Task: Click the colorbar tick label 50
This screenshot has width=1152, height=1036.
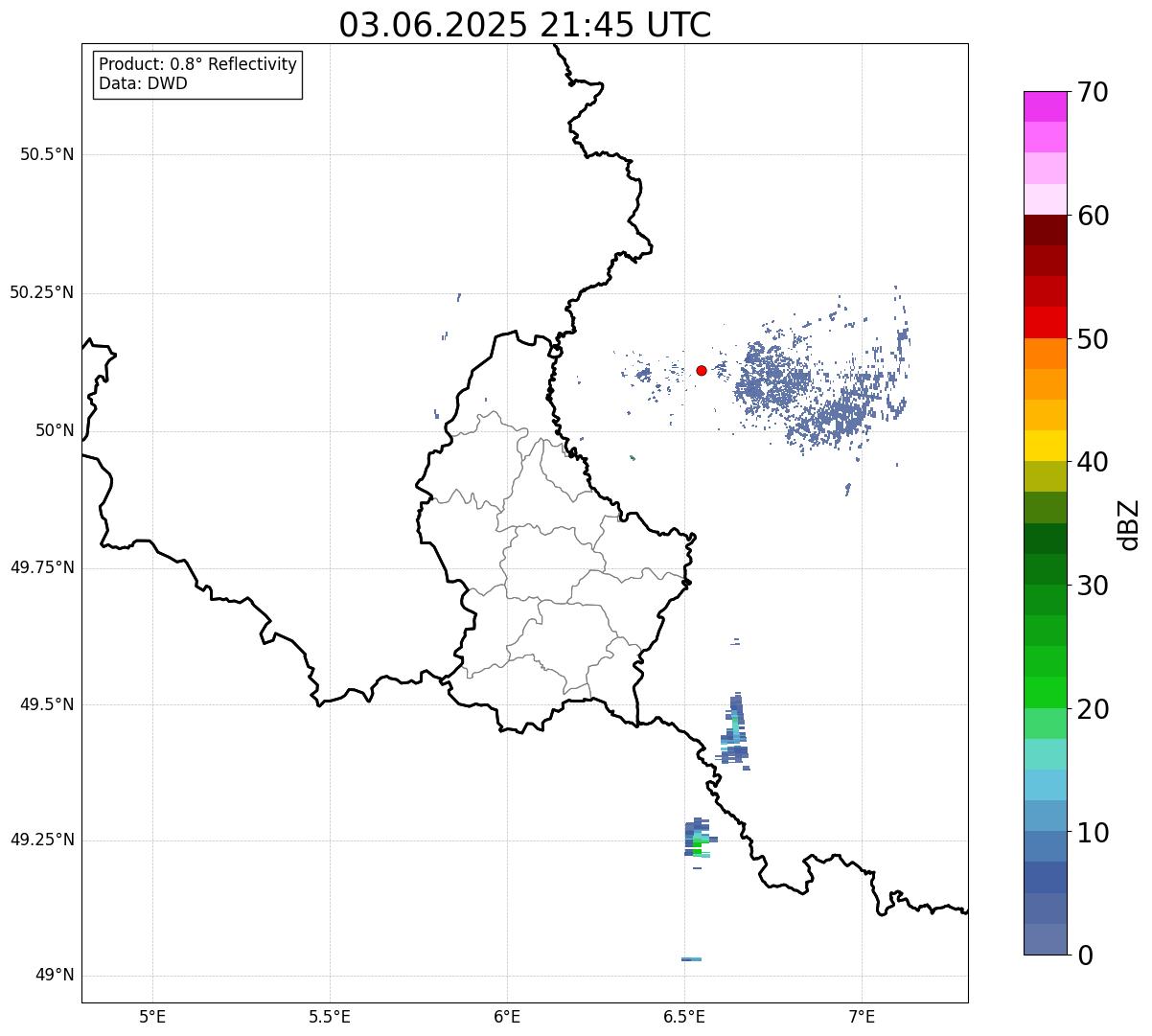Action: (x=1093, y=339)
